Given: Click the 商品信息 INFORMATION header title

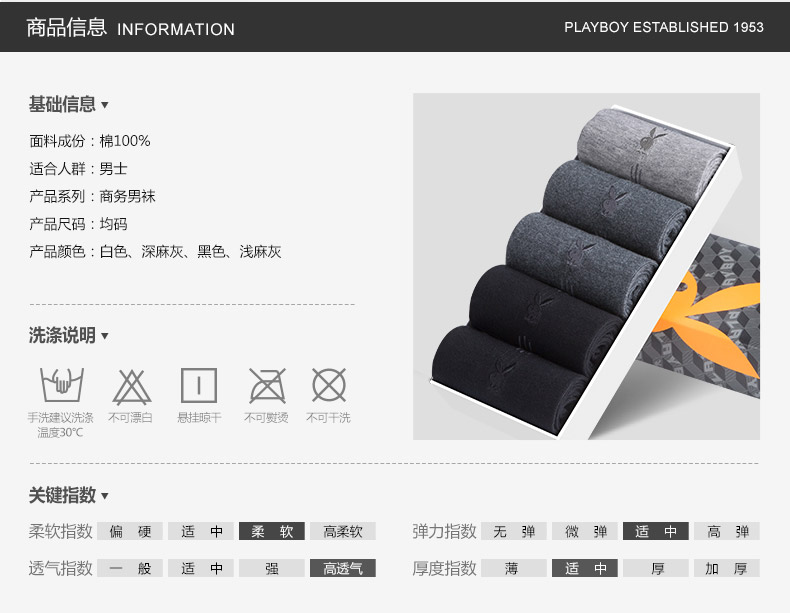Looking at the screenshot, I should pos(130,28).
